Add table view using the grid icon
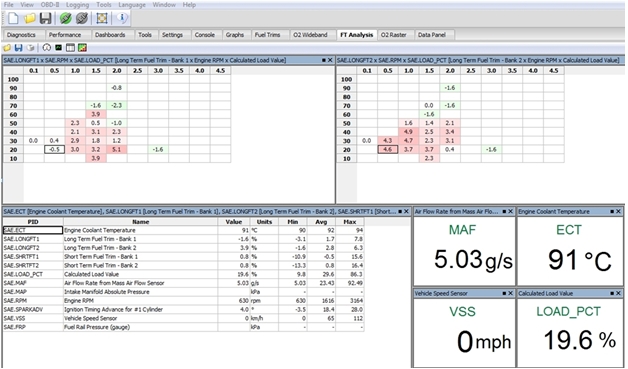 (70, 48)
